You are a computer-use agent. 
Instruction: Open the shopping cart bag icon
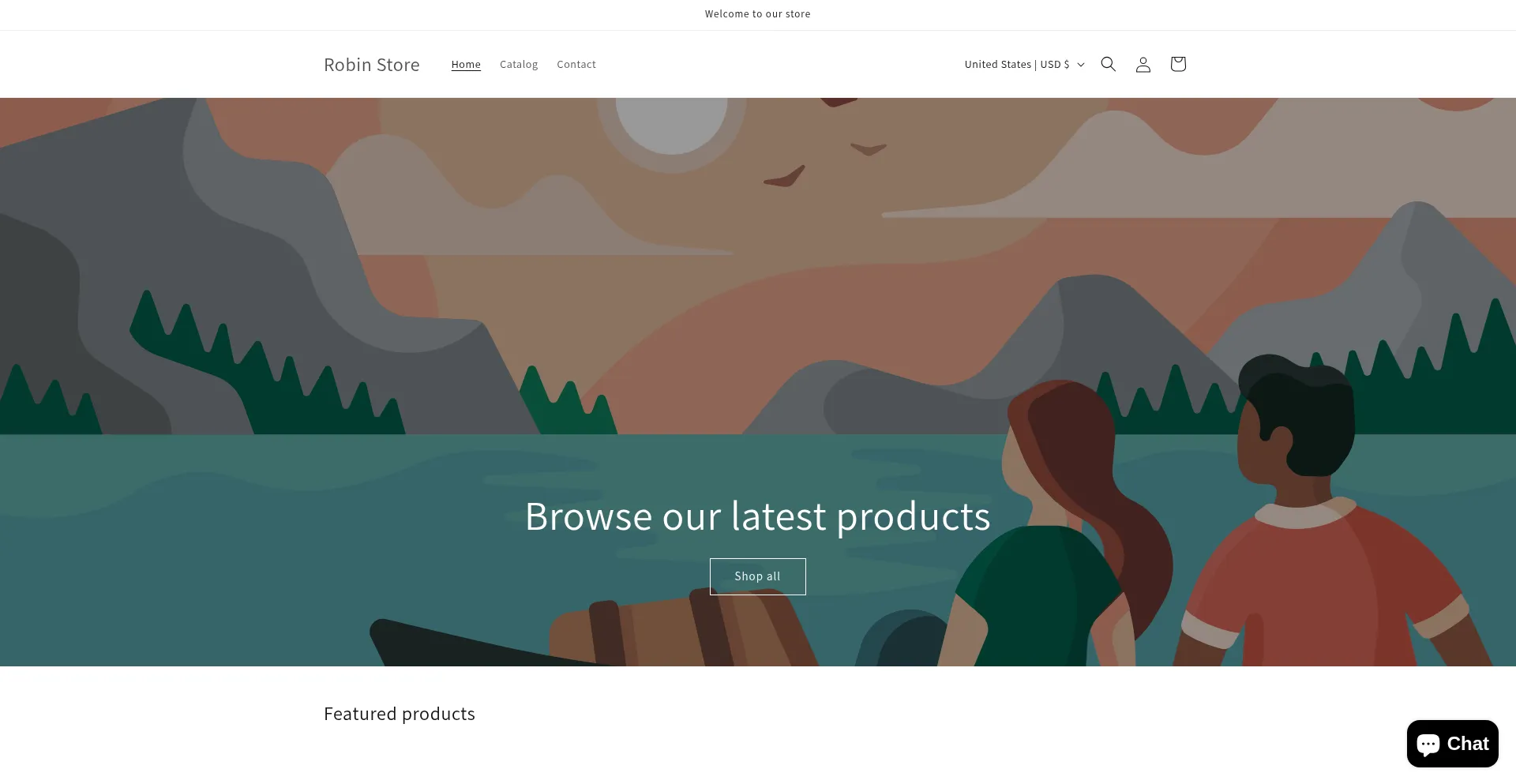click(x=1177, y=64)
